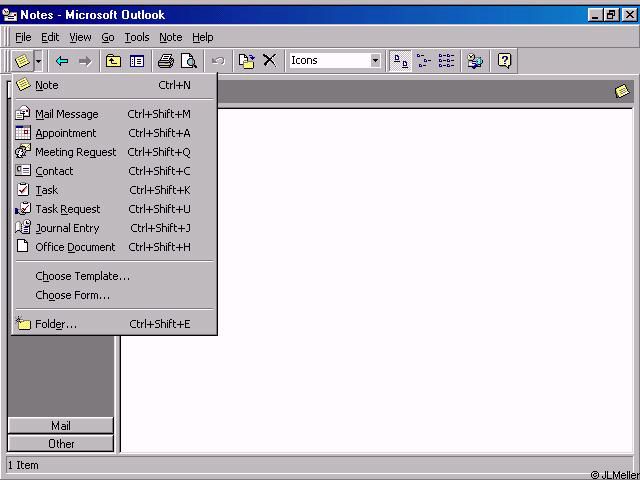The image size is (640, 480).
Task: Click the Other group button in Outlook Bar
Action: tap(60, 444)
